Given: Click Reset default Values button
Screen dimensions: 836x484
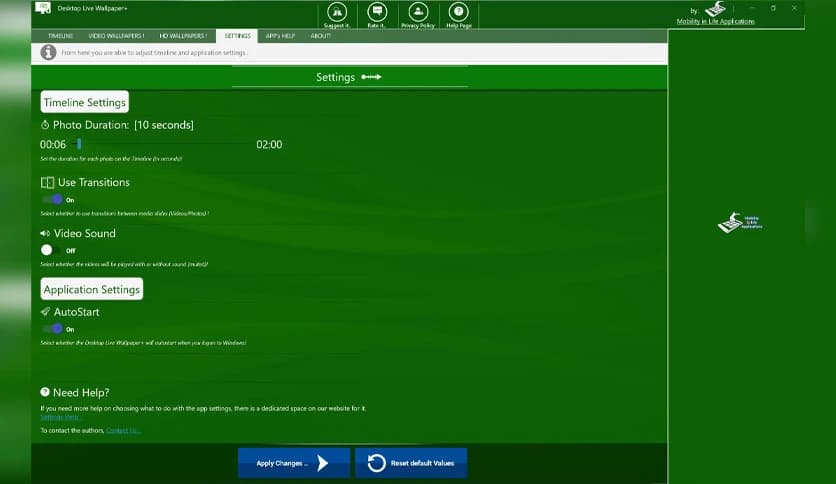Looking at the screenshot, I should (411, 463).
